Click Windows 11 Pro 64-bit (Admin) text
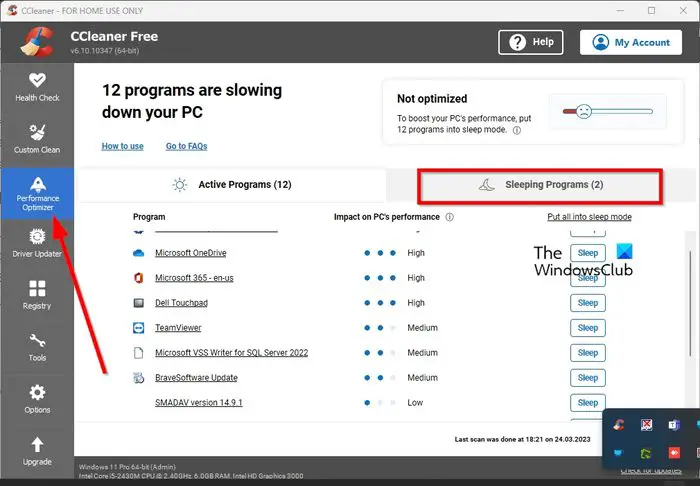 pyautogui.click(x=127, y=467)
